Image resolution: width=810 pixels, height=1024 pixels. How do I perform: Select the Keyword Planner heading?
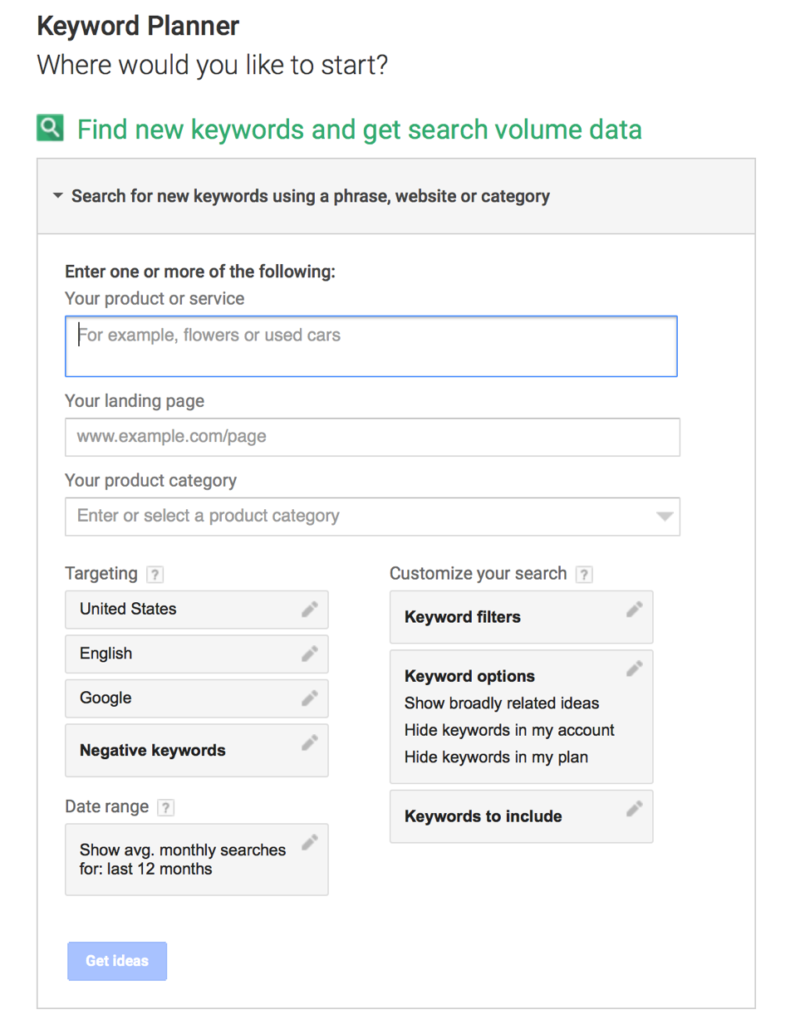[137, 26]
